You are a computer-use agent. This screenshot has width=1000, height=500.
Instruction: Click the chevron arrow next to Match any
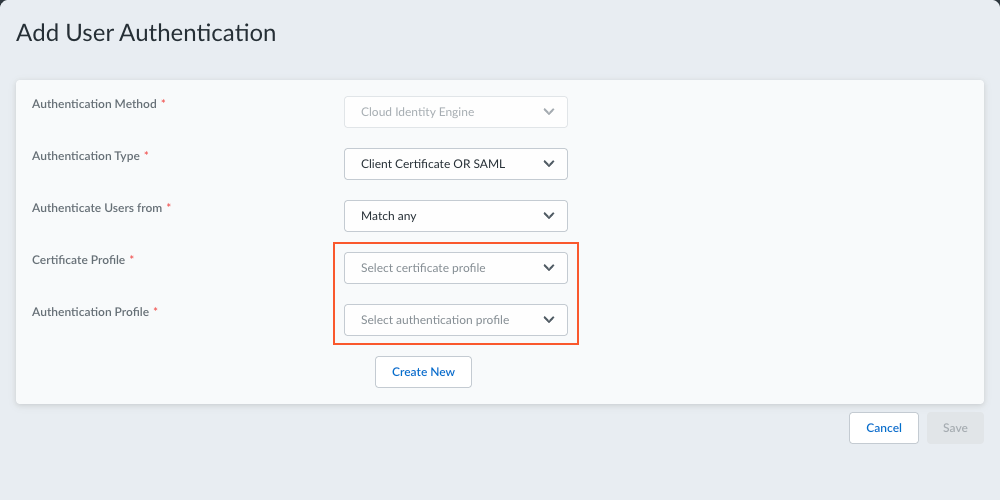(x=548, y=216)
